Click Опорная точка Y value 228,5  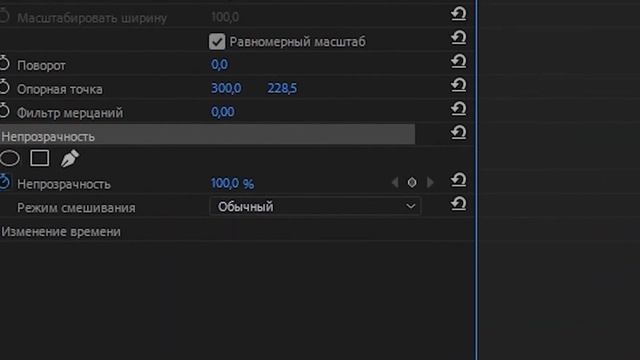(x=282, y=88)
